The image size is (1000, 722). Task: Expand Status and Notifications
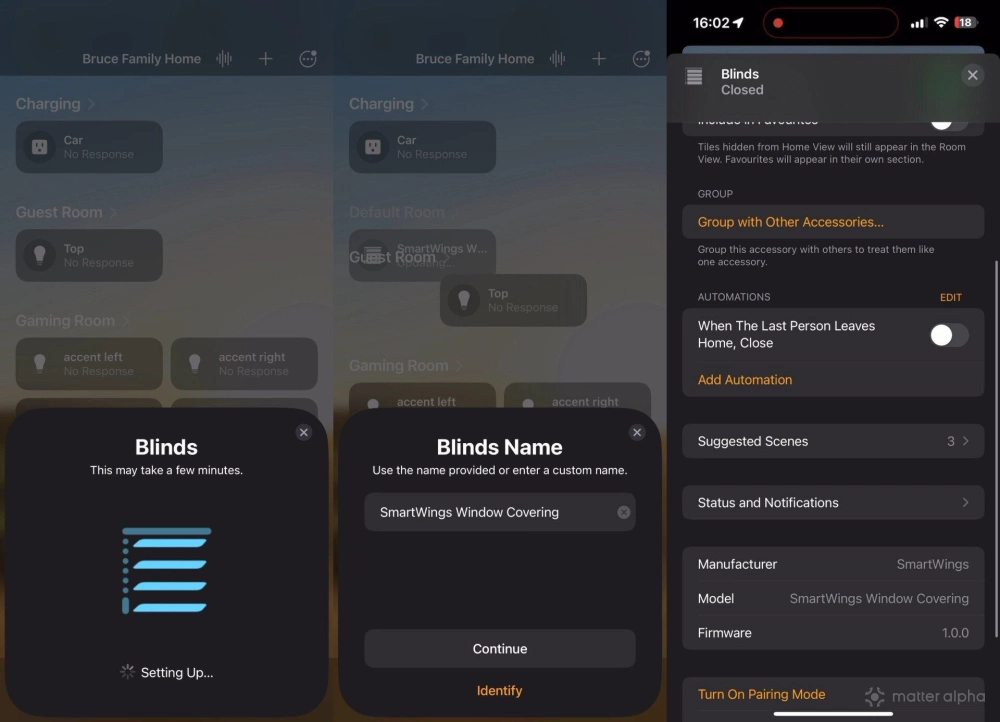click(832, 503)
